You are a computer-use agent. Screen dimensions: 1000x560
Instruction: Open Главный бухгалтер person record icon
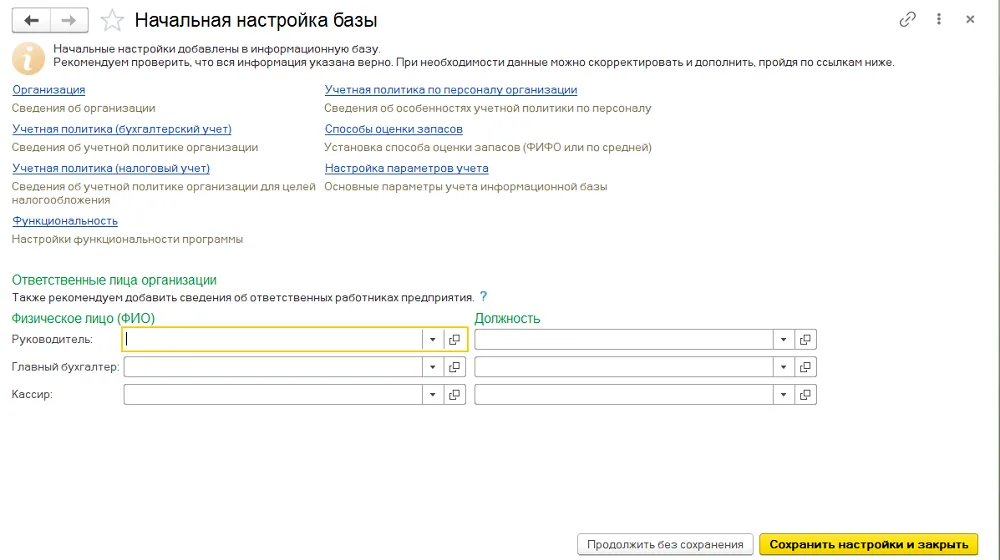(x=455, y=367)
